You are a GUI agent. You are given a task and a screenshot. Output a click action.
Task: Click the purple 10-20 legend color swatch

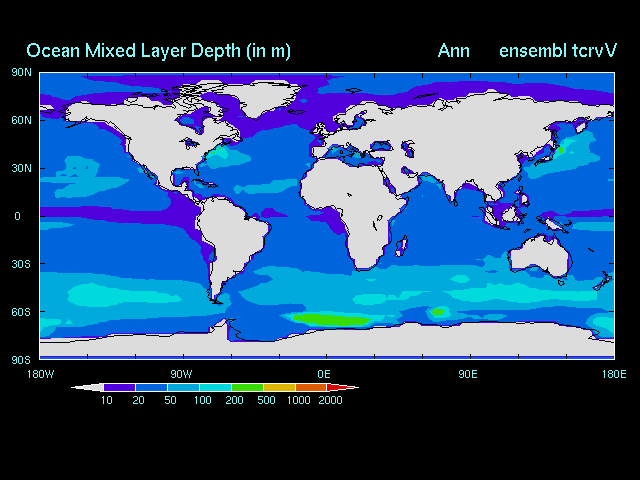[x=120, y=387]
